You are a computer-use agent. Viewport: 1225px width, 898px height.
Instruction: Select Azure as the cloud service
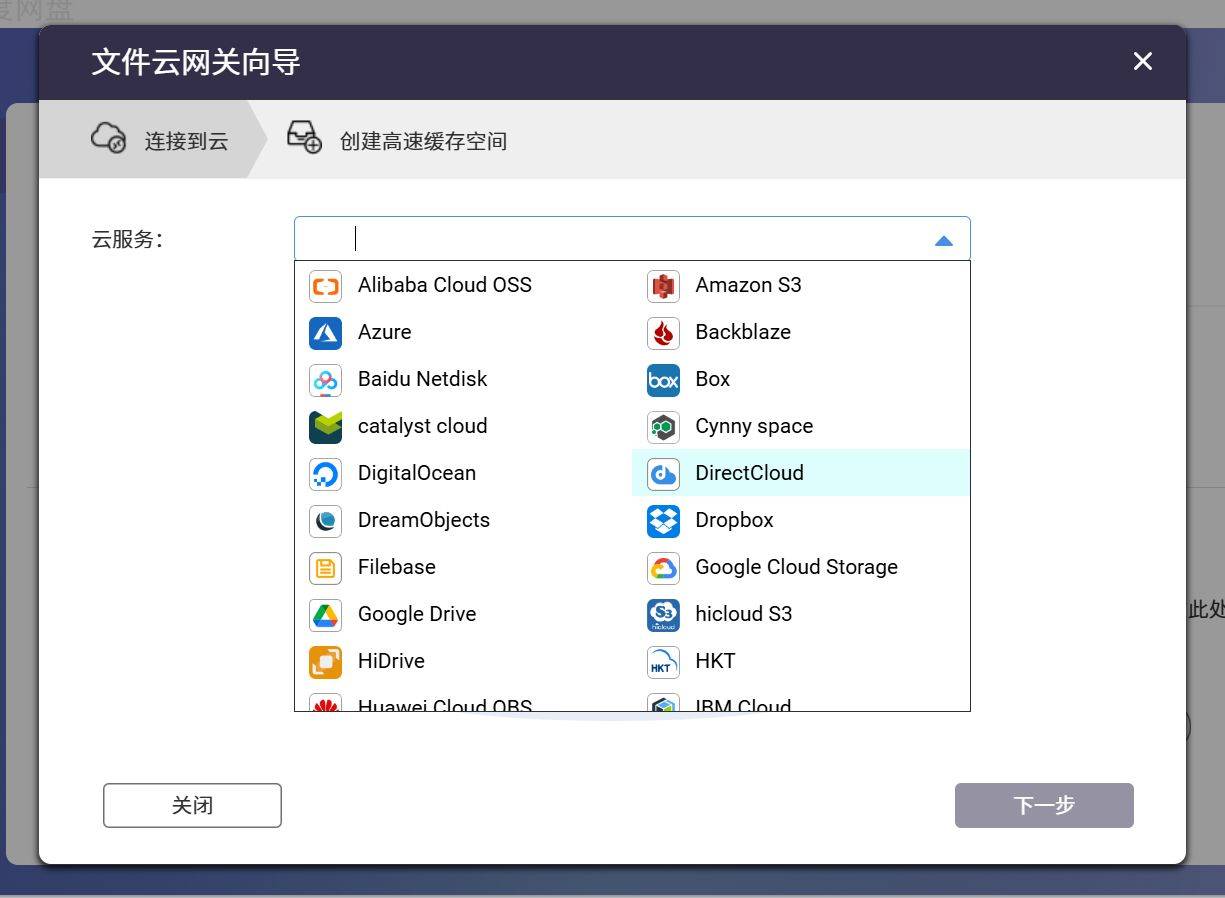click(x=463, y=332)
